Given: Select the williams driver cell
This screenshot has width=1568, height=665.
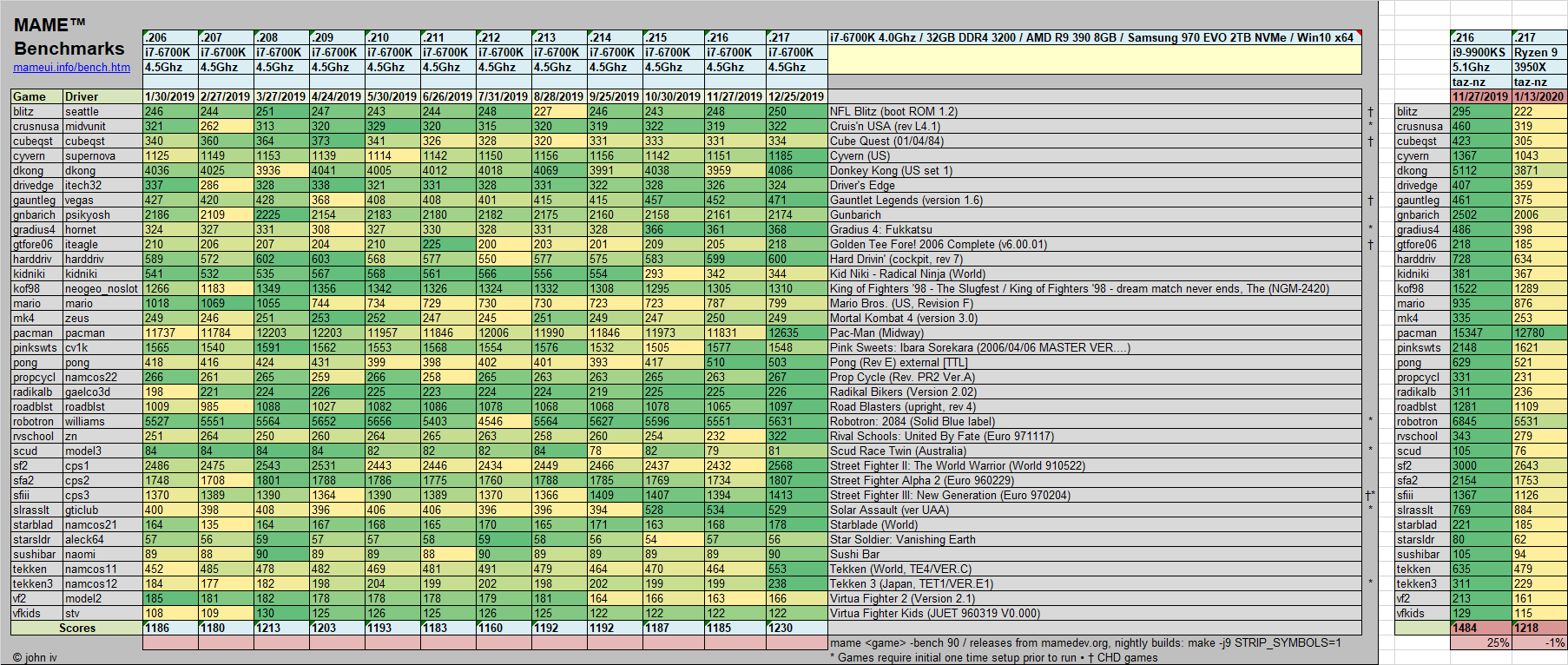Looking at the screenshot, I should click(102, 421).
